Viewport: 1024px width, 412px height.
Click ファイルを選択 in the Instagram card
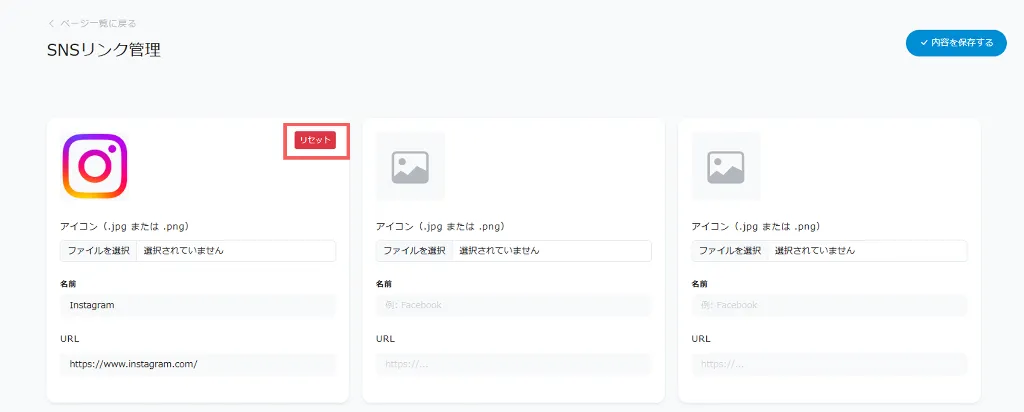pyautogui.click(x=98, y=250)
